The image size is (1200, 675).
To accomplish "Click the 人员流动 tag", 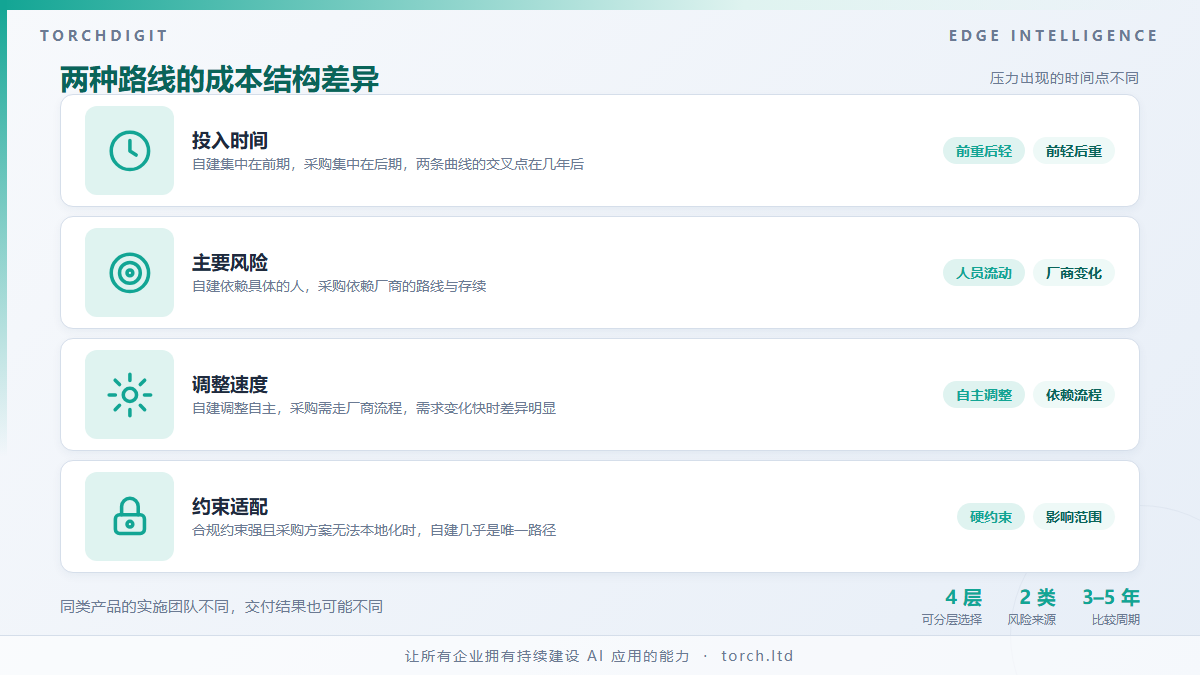I will (x=984, y=273).
